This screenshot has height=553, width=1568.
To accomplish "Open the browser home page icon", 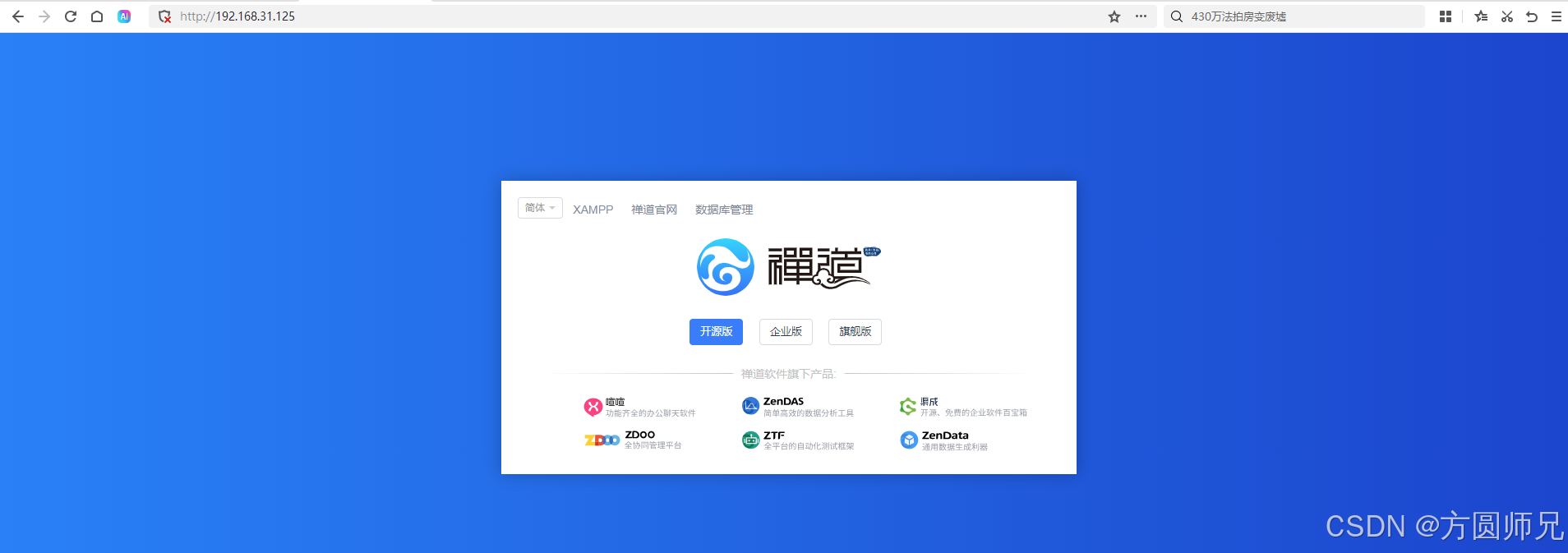I will click(97, 16).
